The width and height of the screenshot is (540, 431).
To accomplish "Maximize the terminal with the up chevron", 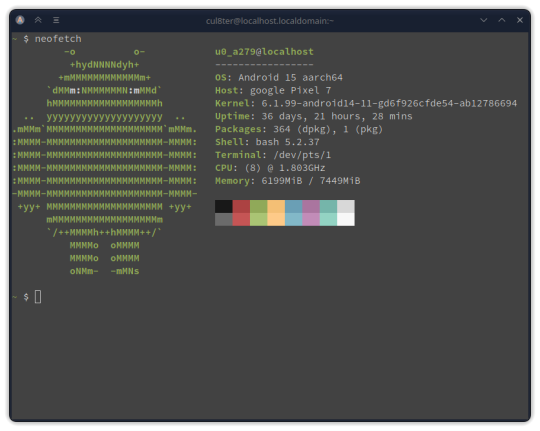I will click(502, 20).
